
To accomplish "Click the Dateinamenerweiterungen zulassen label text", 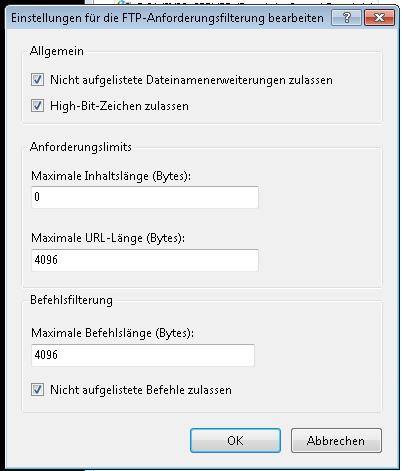I will click(x=239, y=80).
